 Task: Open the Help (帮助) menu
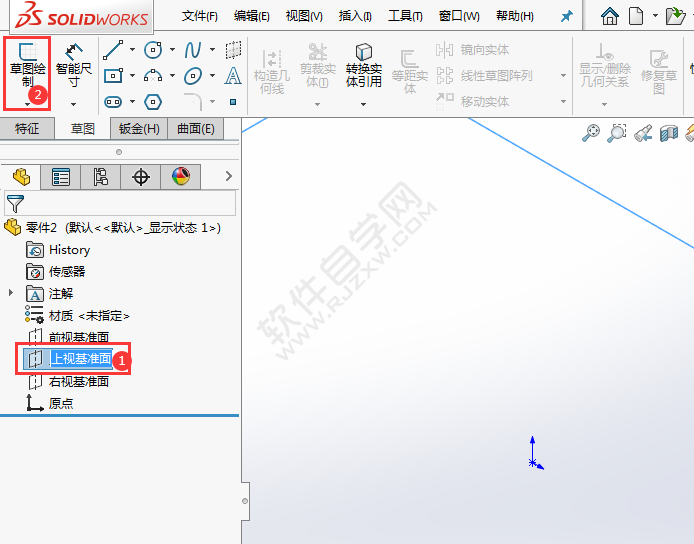(x=515, y=16)
